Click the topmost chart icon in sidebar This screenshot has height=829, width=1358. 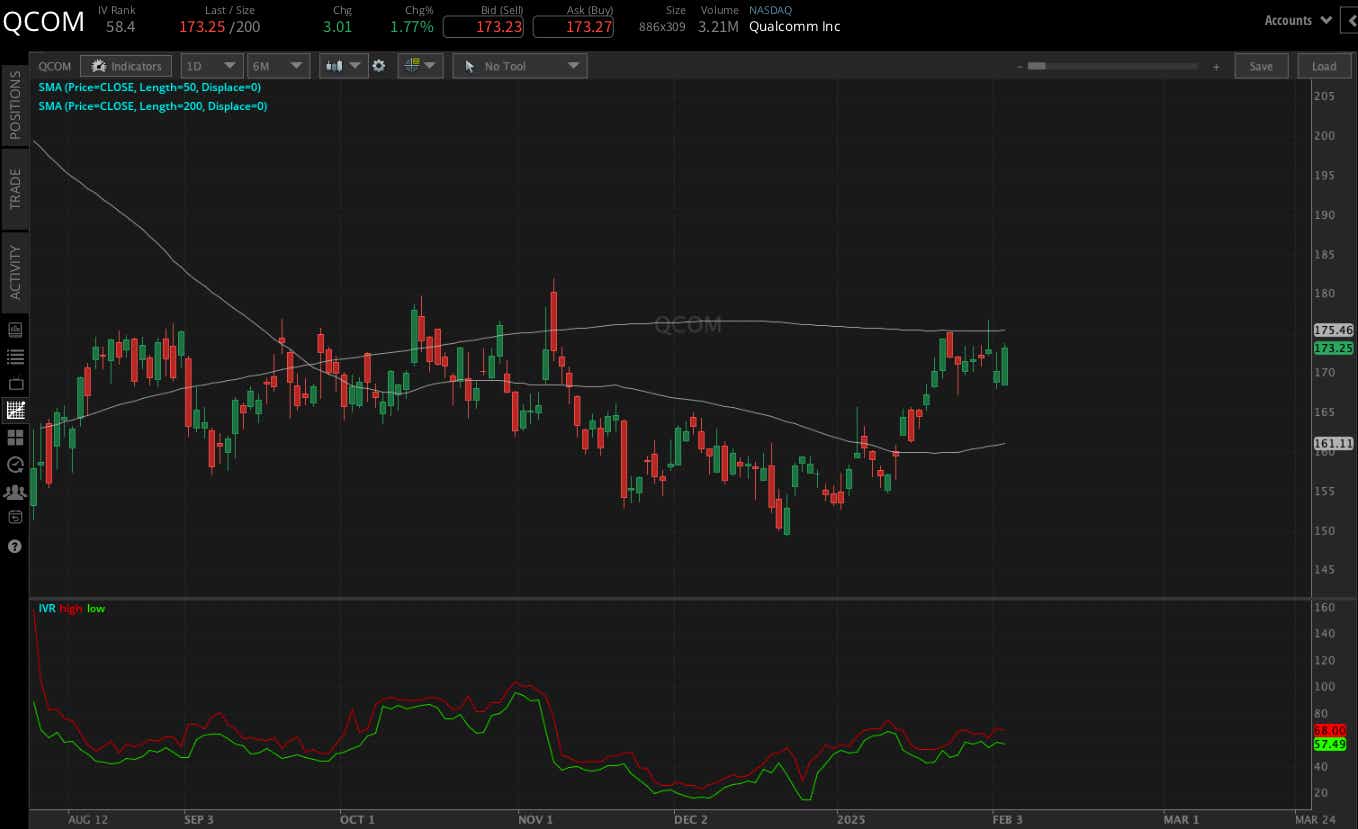(15, 329)
